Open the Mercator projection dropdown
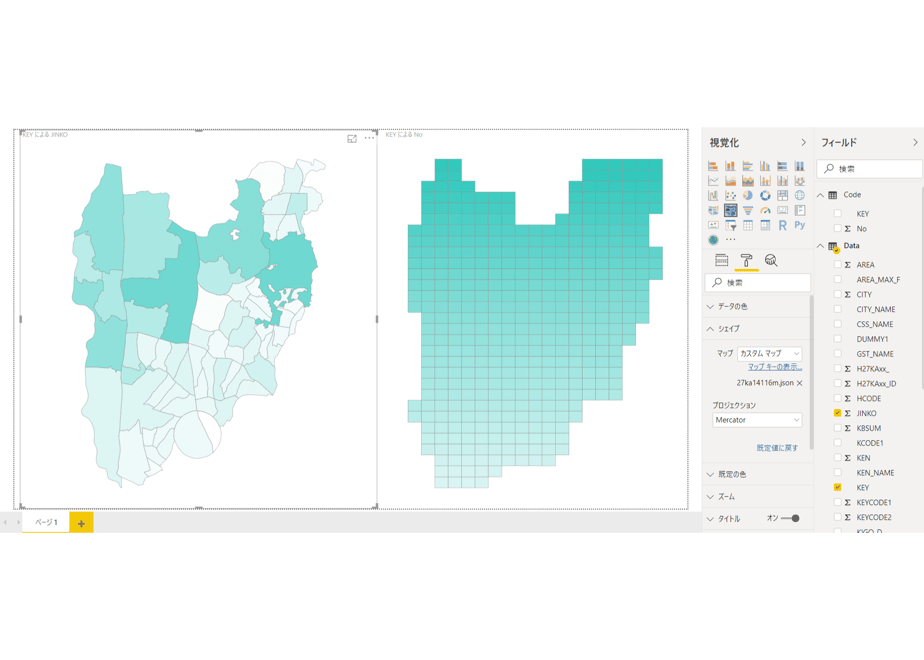 [x=757, y=420]
